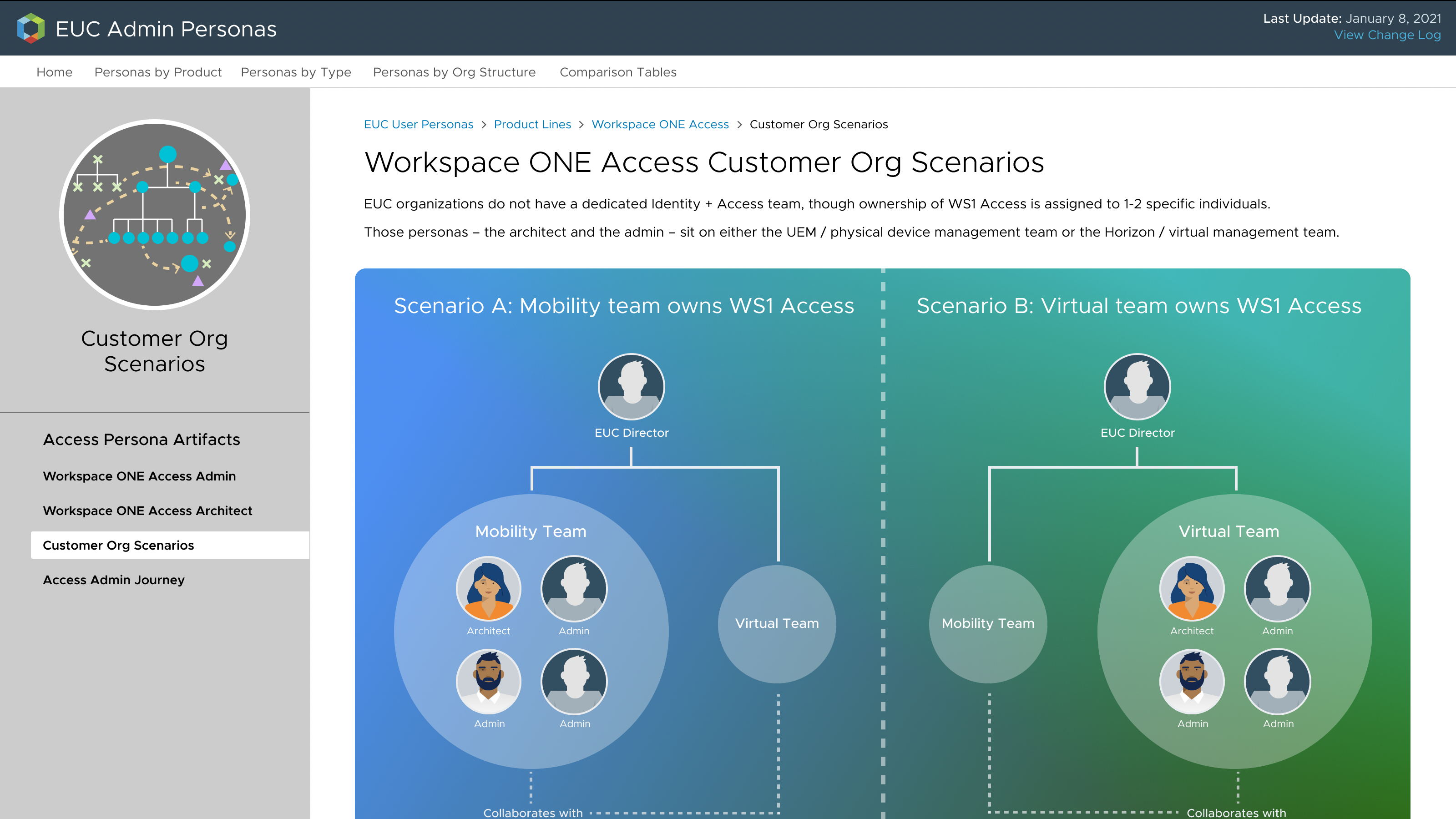Open Workspace ONE Access Admin in the sidebar
Image resolution: width=1456 pixels, height=819 pixels.
point(139,476)
